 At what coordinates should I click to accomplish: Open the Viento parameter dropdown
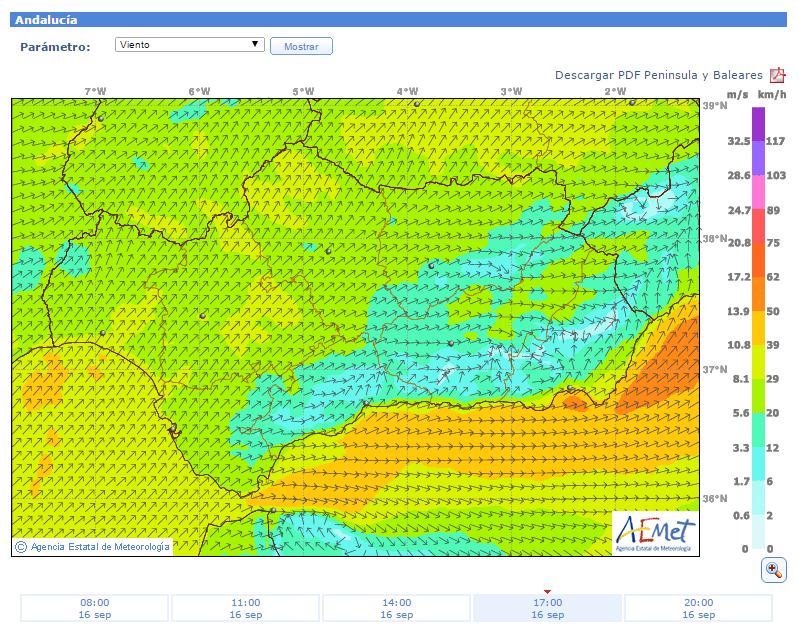click(189, 45)
